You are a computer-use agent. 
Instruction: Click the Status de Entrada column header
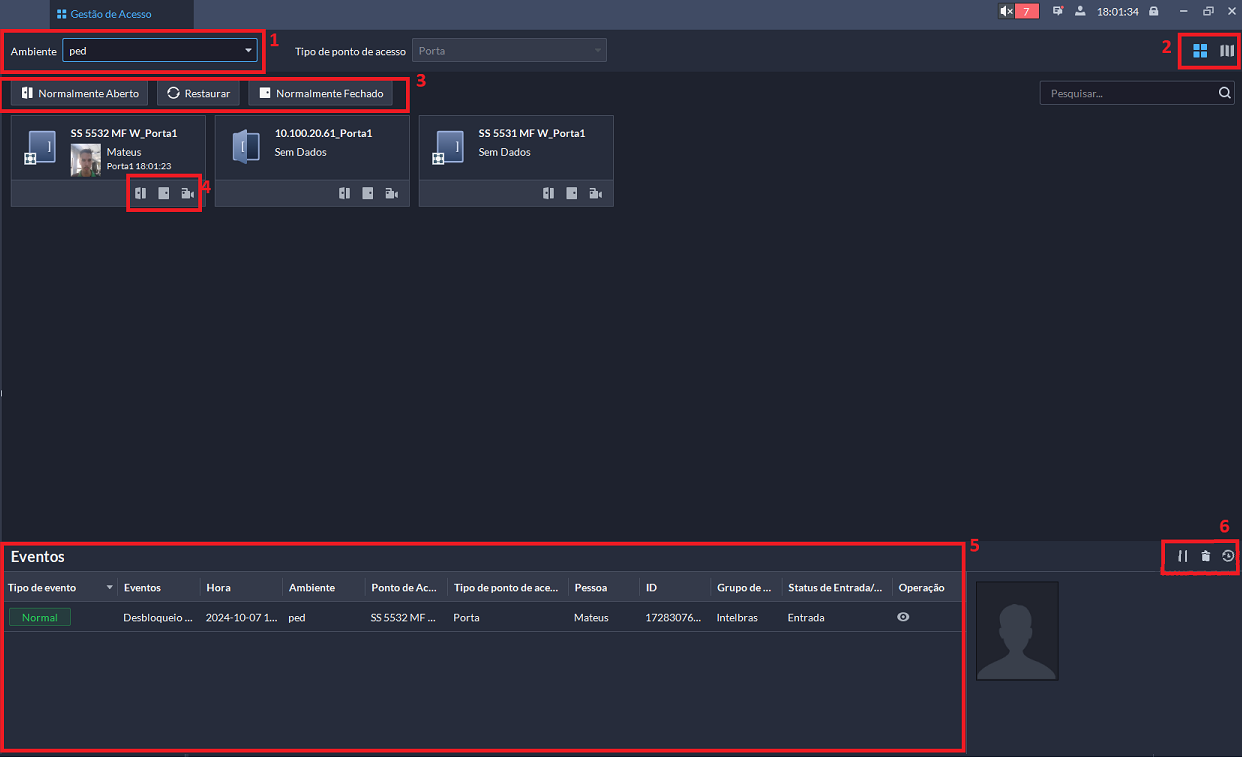(x=835, y=587)
